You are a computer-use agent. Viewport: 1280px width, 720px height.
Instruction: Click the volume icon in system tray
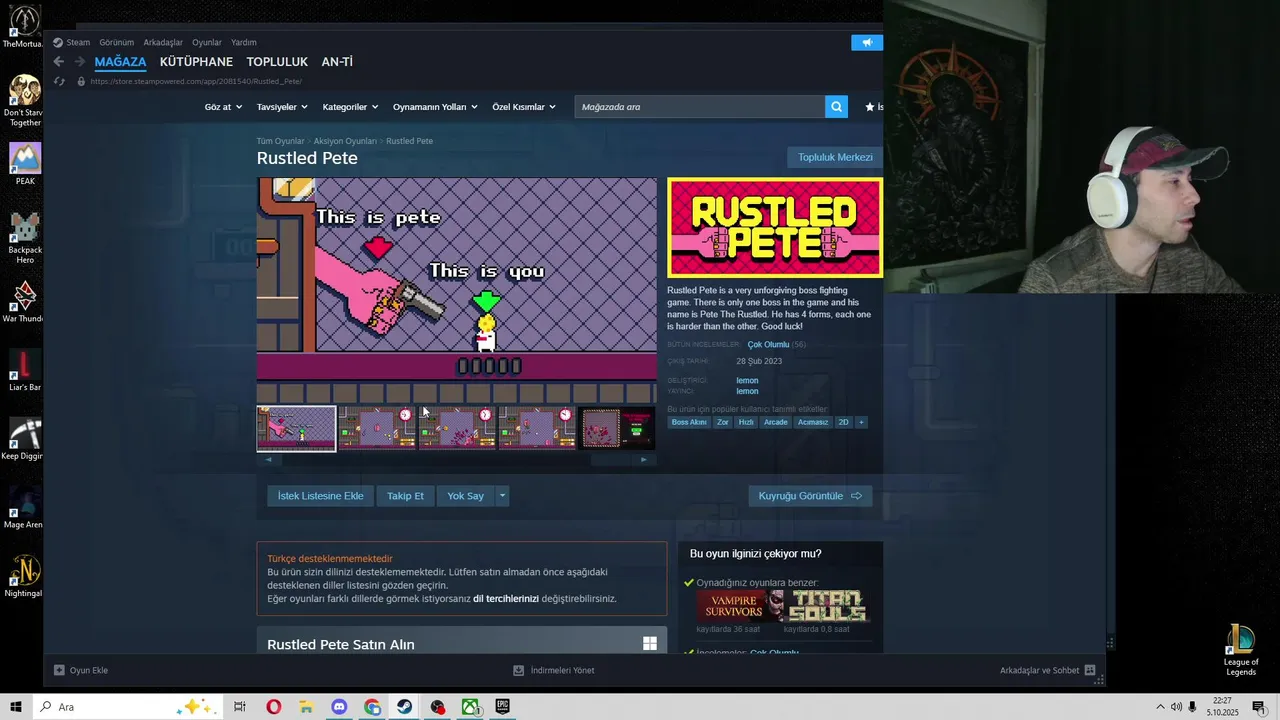pos(1176,707)
